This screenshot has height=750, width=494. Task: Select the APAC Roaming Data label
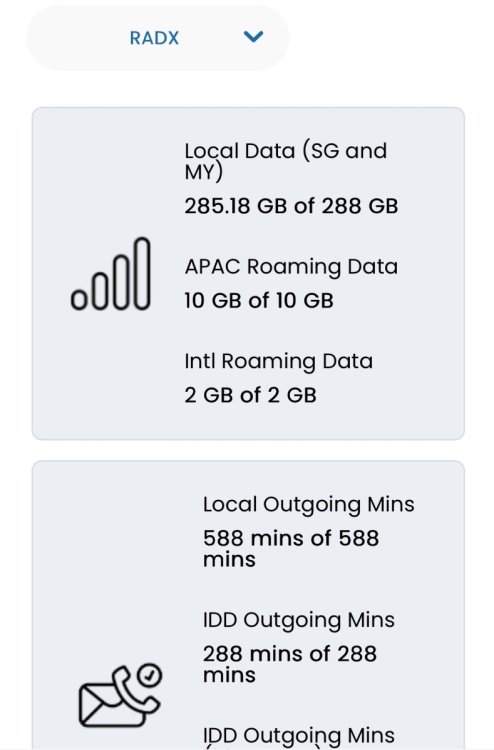pos(291,267)
